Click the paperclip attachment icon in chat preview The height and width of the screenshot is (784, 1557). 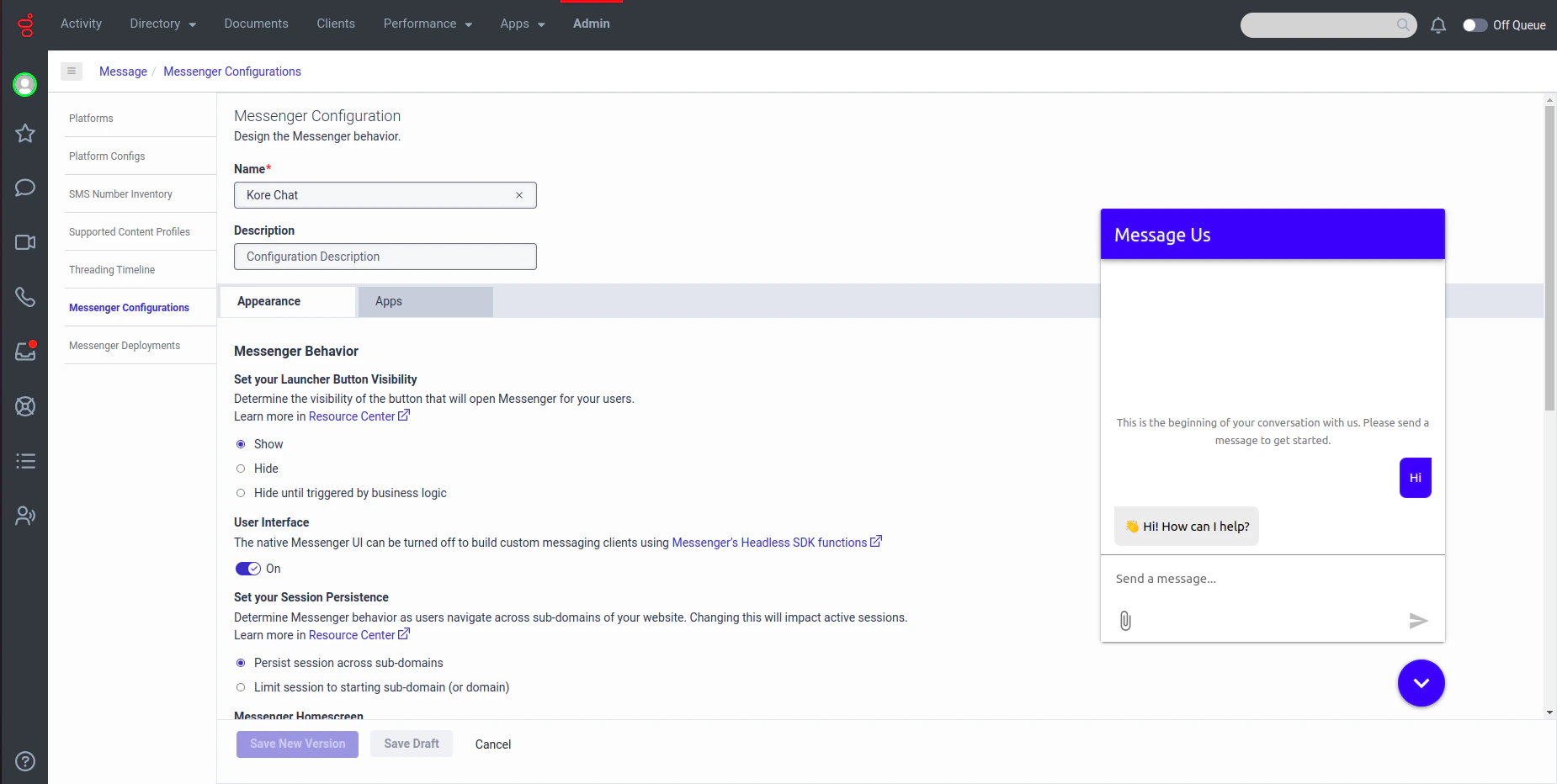coord(1124,621)
